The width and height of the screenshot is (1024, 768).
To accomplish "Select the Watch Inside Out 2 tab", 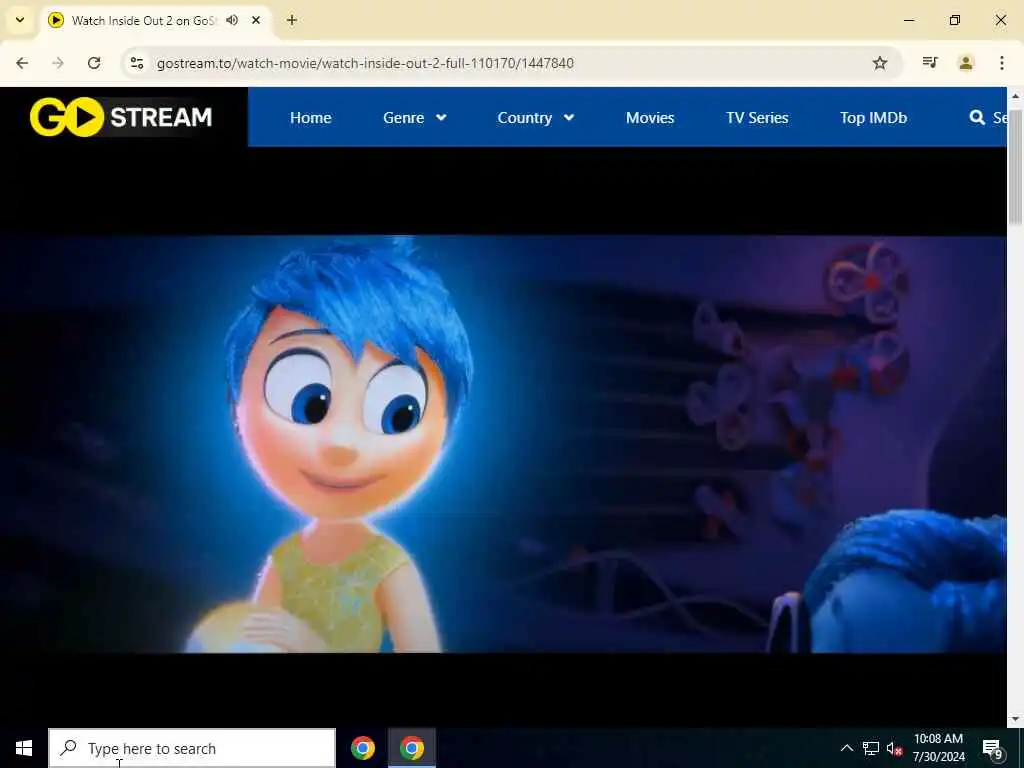I will tap(155, 20).
